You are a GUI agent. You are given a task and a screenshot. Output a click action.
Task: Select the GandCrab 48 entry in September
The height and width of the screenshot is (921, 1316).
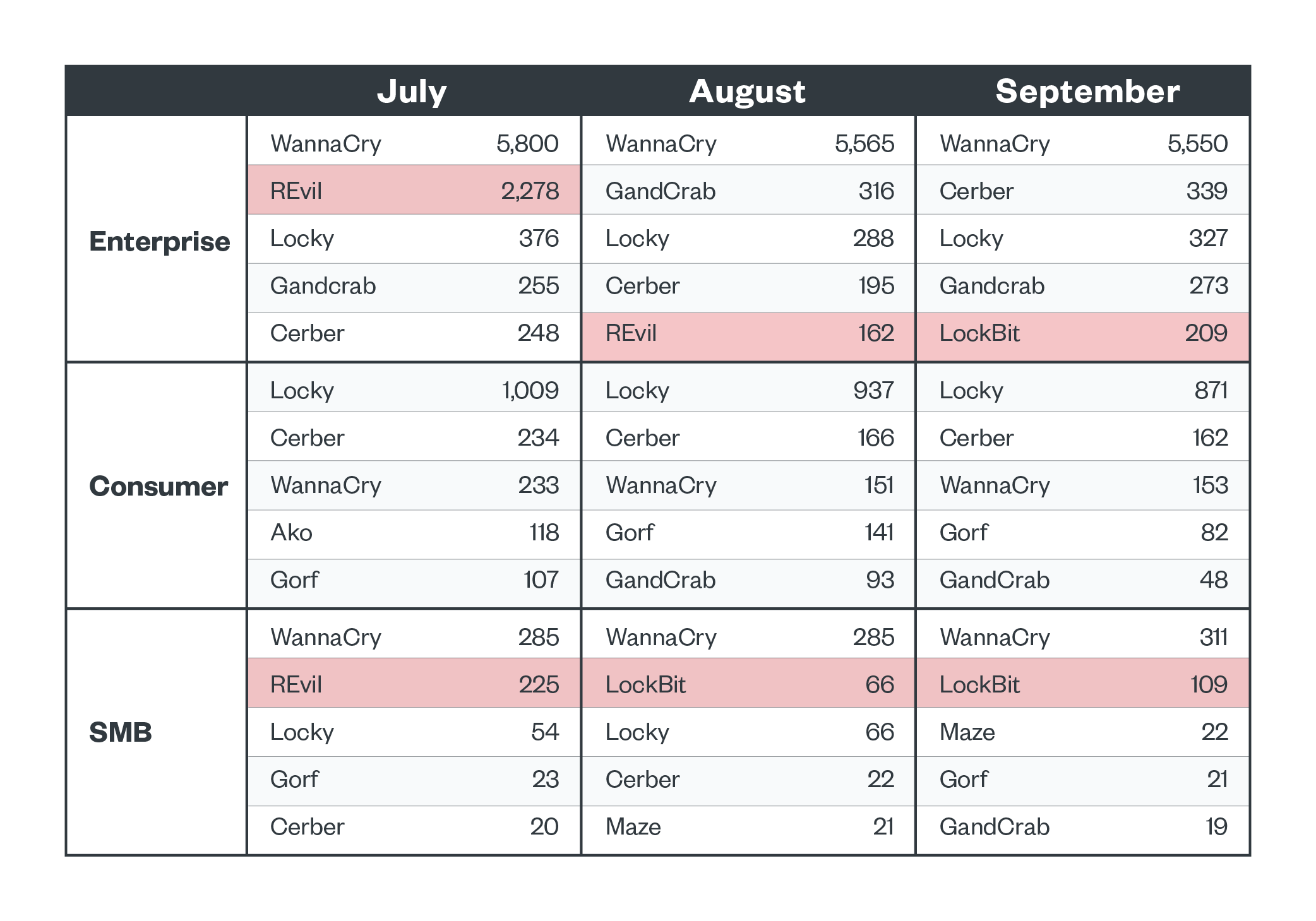(x=1082, y=580)
